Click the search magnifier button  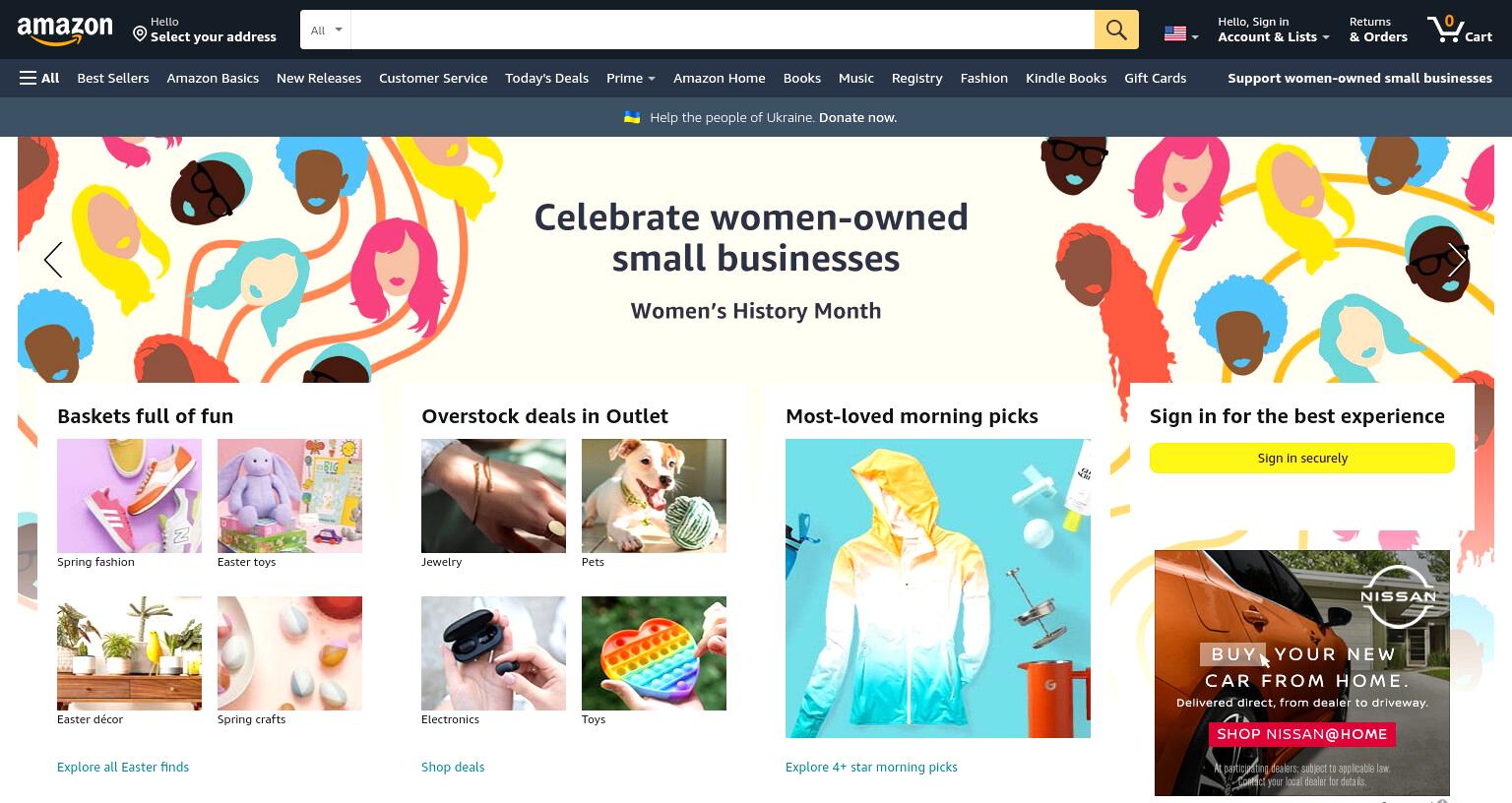pos(1116,30)
